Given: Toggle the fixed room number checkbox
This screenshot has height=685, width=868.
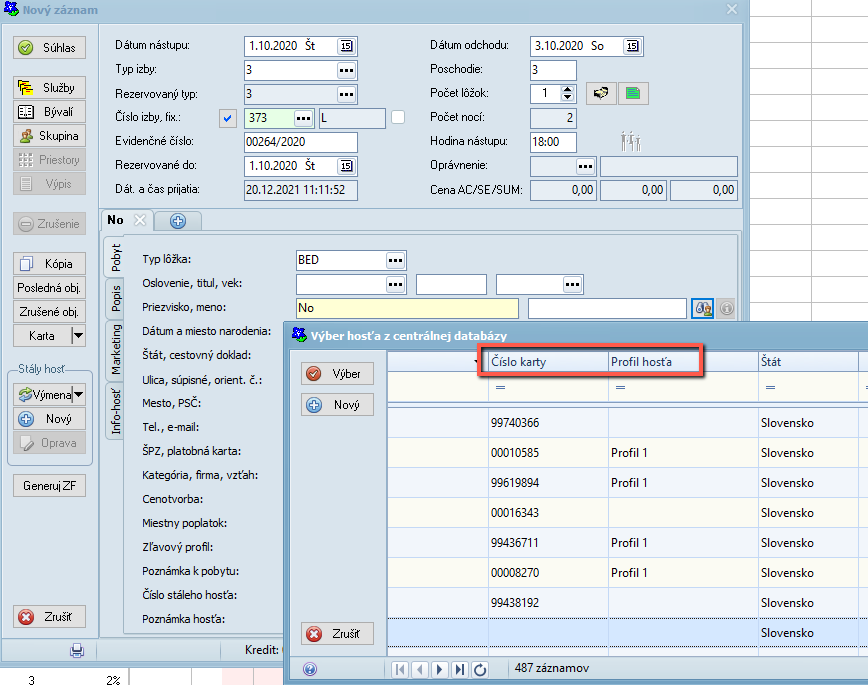Looking at the screenshot, I should [228, 118].
